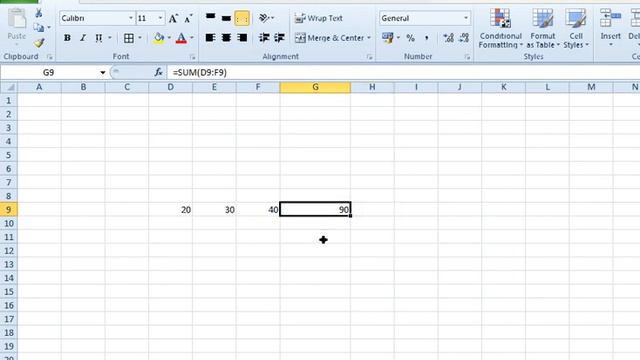Image resolution: width=640 pixels, height=360 pixels.
Task: Click Increase Decimal icon
Action: [448, 38]
